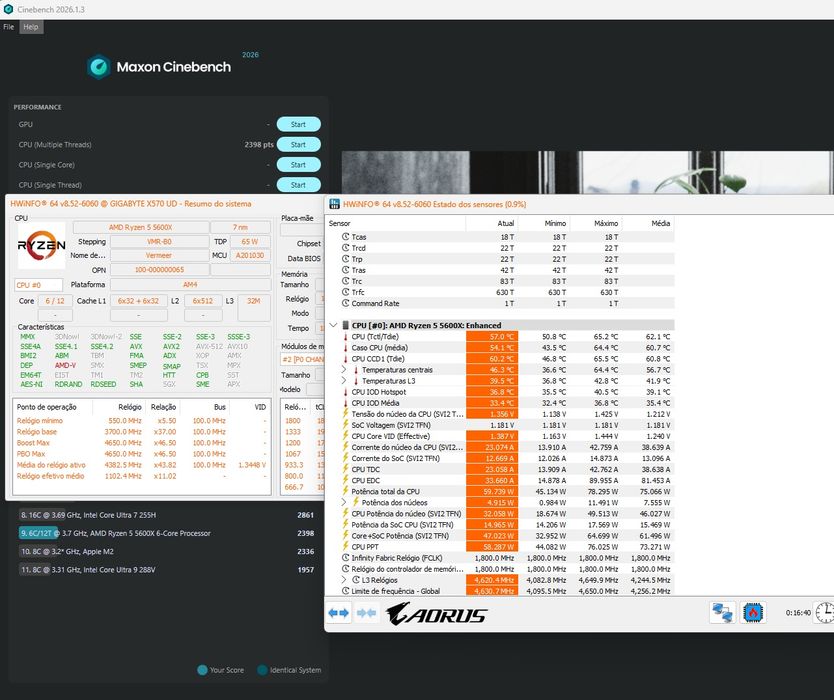Click Caso CPU (média) sensor row
This screenshot has width=834, height=700.
tap(501, 348)
